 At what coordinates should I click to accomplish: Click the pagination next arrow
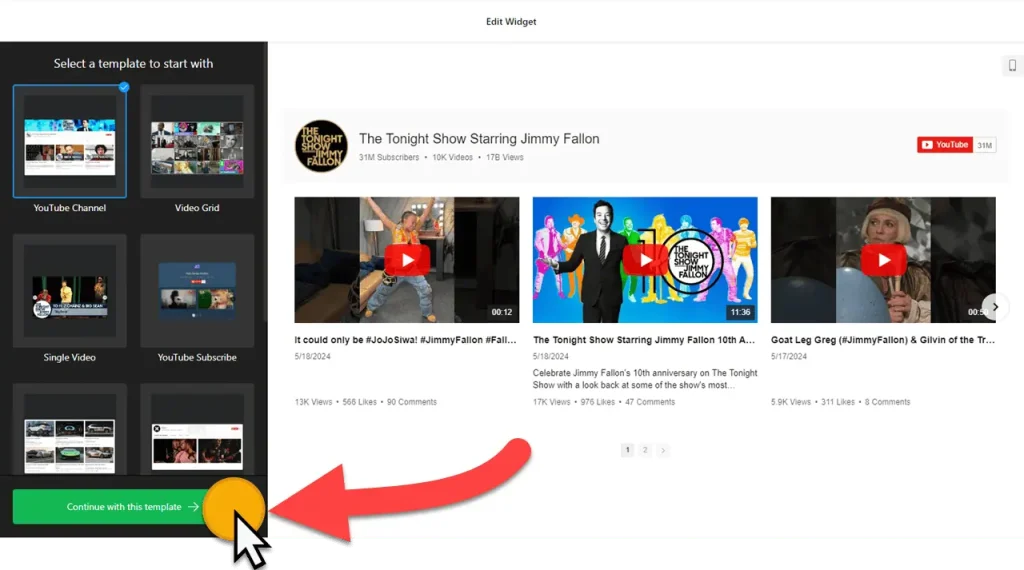(662, 450)
